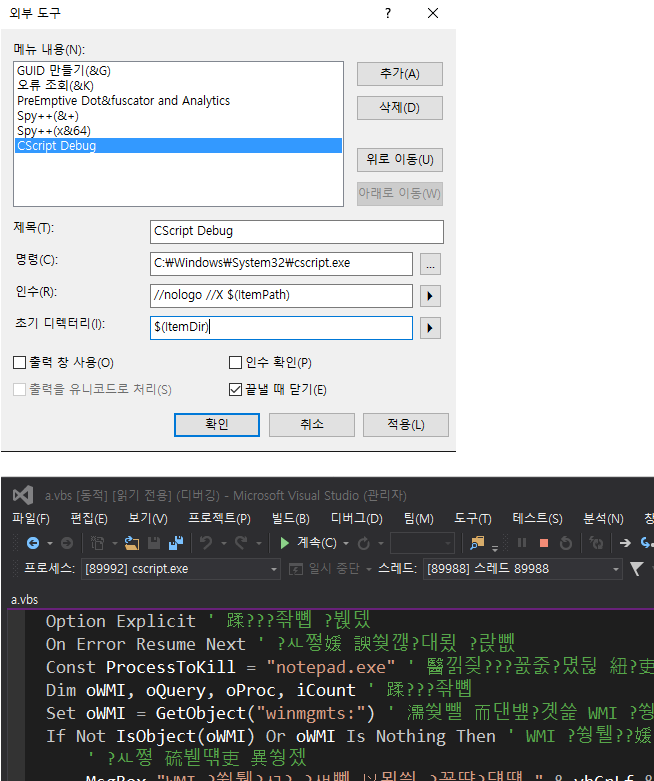Click the Redo toolbar icon
The width and height of the screenshot is (654, 781).
point(241,543)
